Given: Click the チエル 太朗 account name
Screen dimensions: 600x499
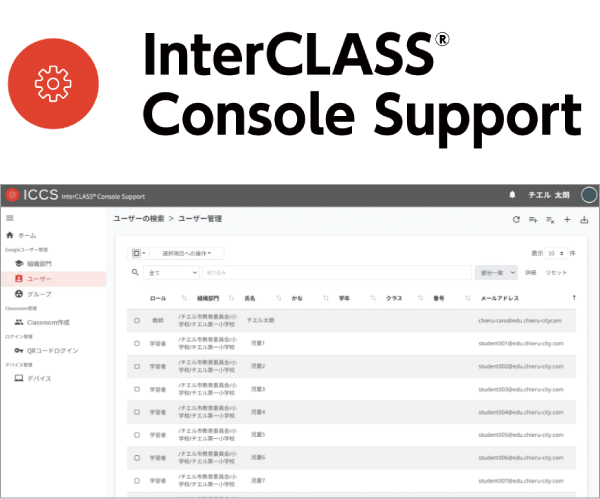Looking at the screenshot, I should coord(549,195).
